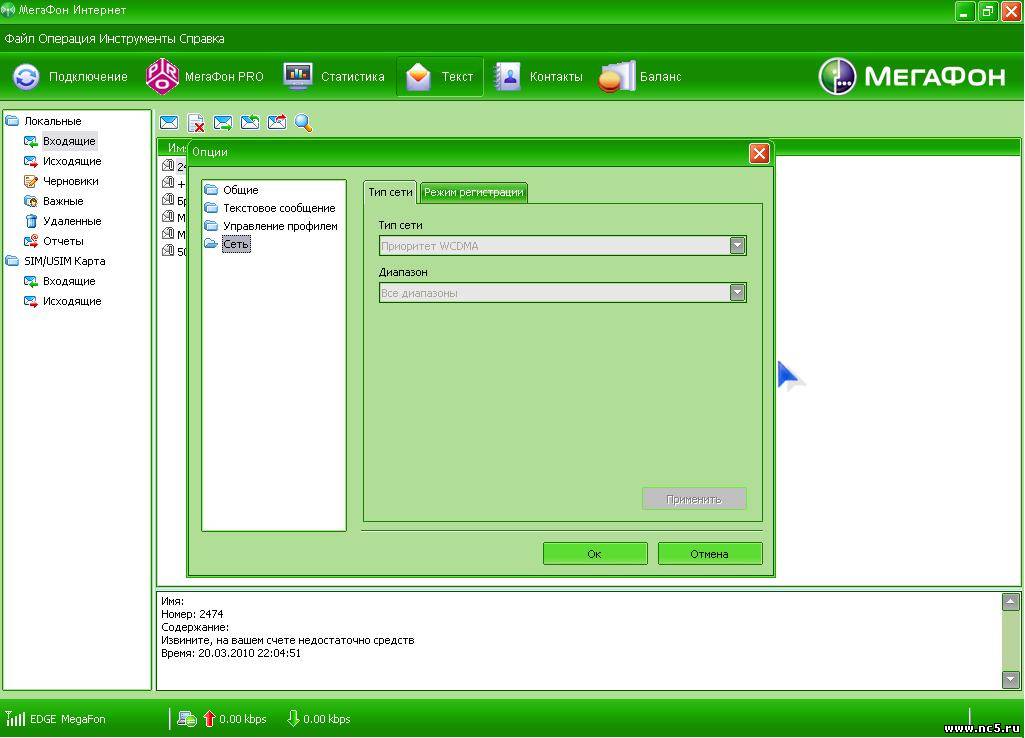Viewport: 1025px width, 738px height.
Task: Click the МегаФон logo
Action: [912, 76]
